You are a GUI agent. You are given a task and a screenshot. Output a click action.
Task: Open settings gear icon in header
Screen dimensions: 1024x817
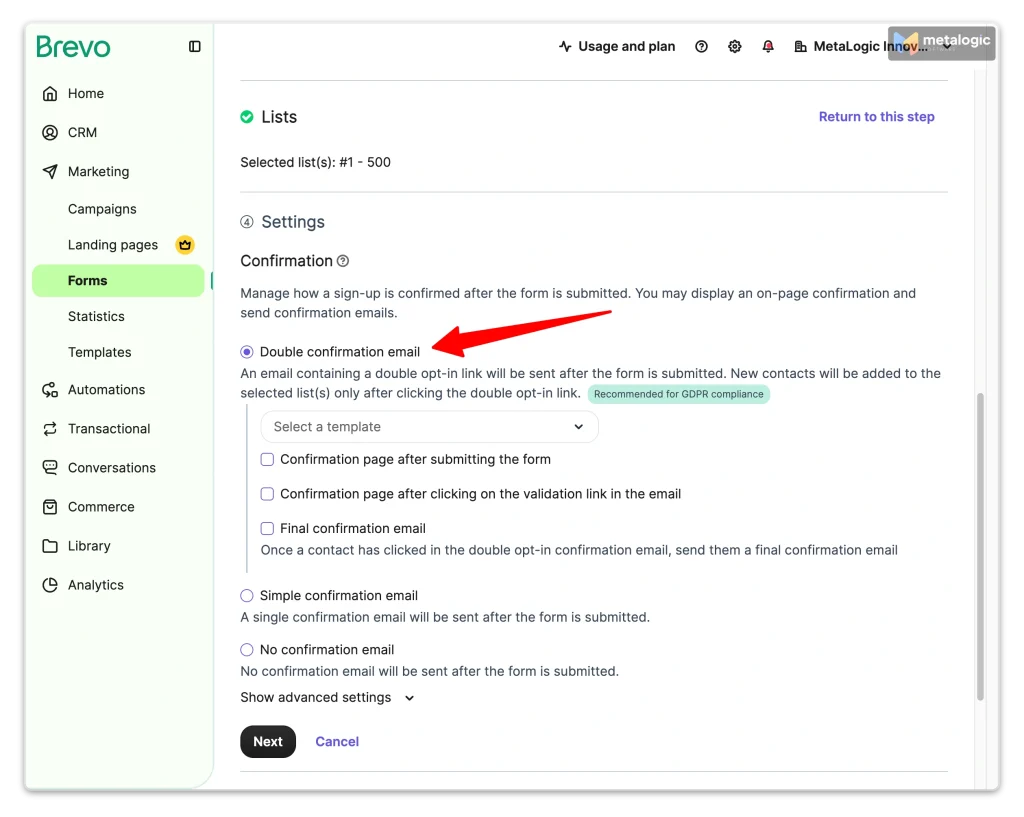click(735, 46)
